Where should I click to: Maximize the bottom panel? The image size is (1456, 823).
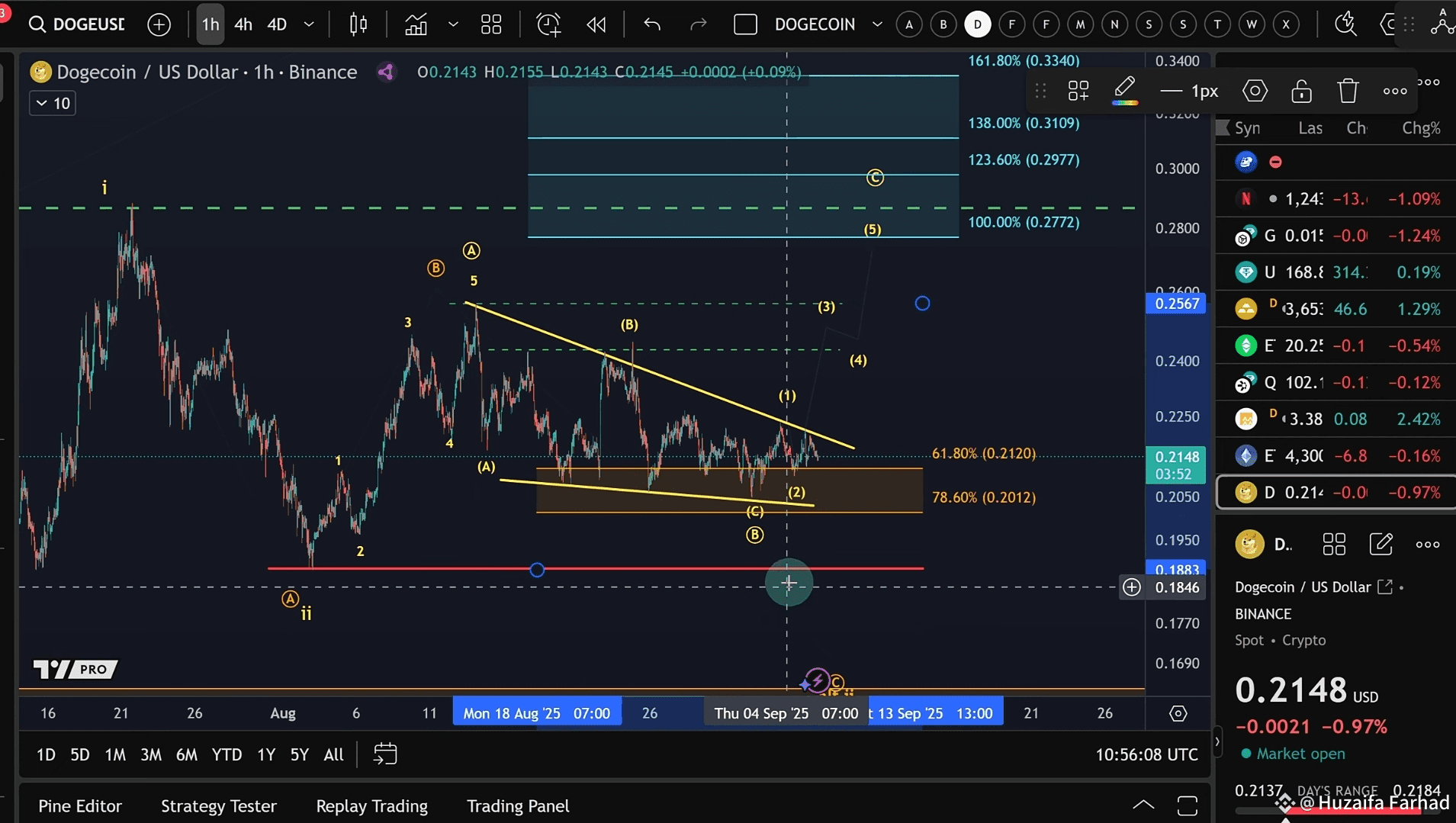click(1188, 805)
